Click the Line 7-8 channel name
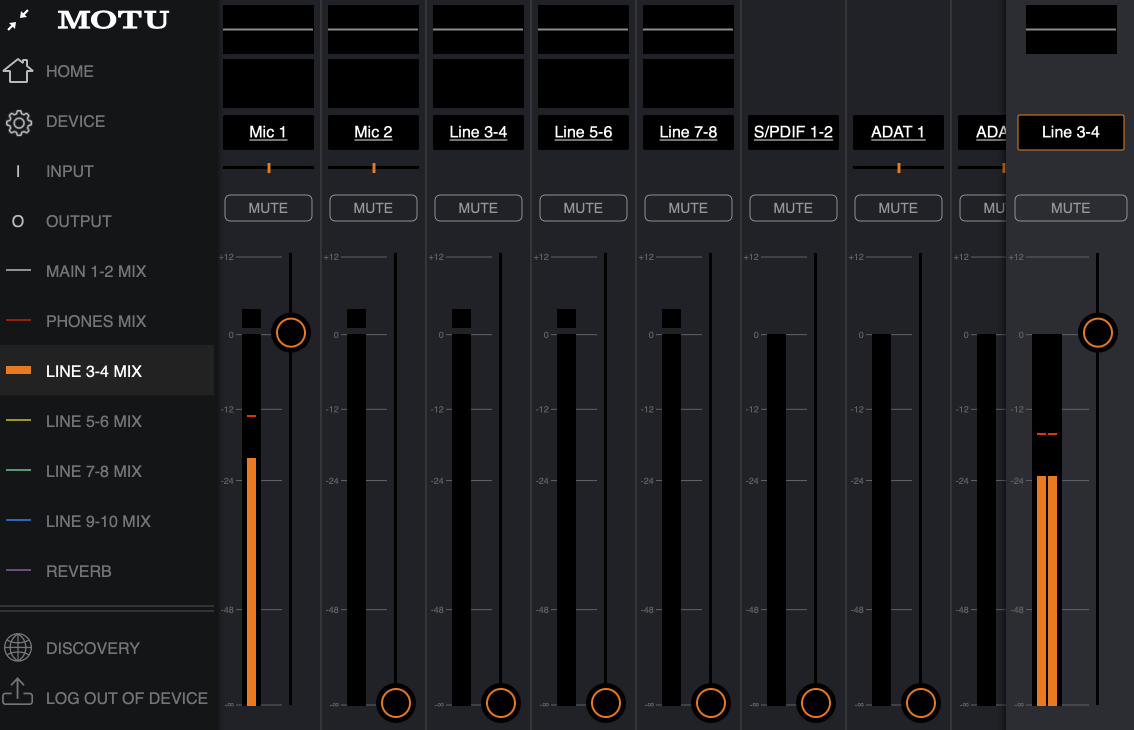This screenshot has height=730, width=1134. coord(688,132)
